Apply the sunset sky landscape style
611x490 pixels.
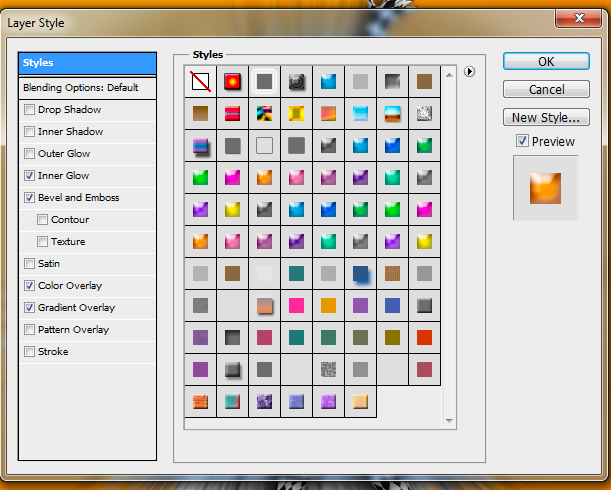point(392,113)
